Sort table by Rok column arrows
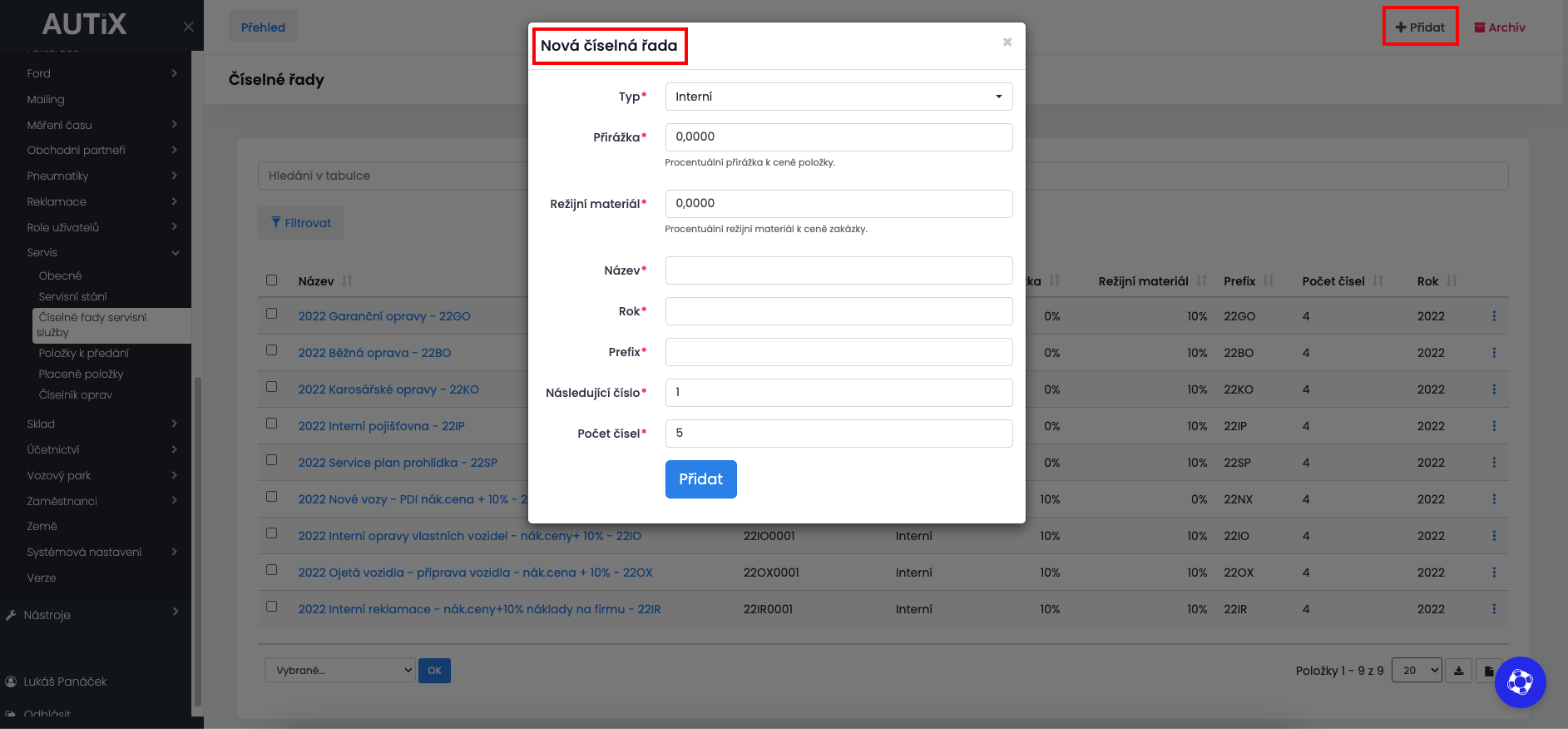 click(1452, 281)
